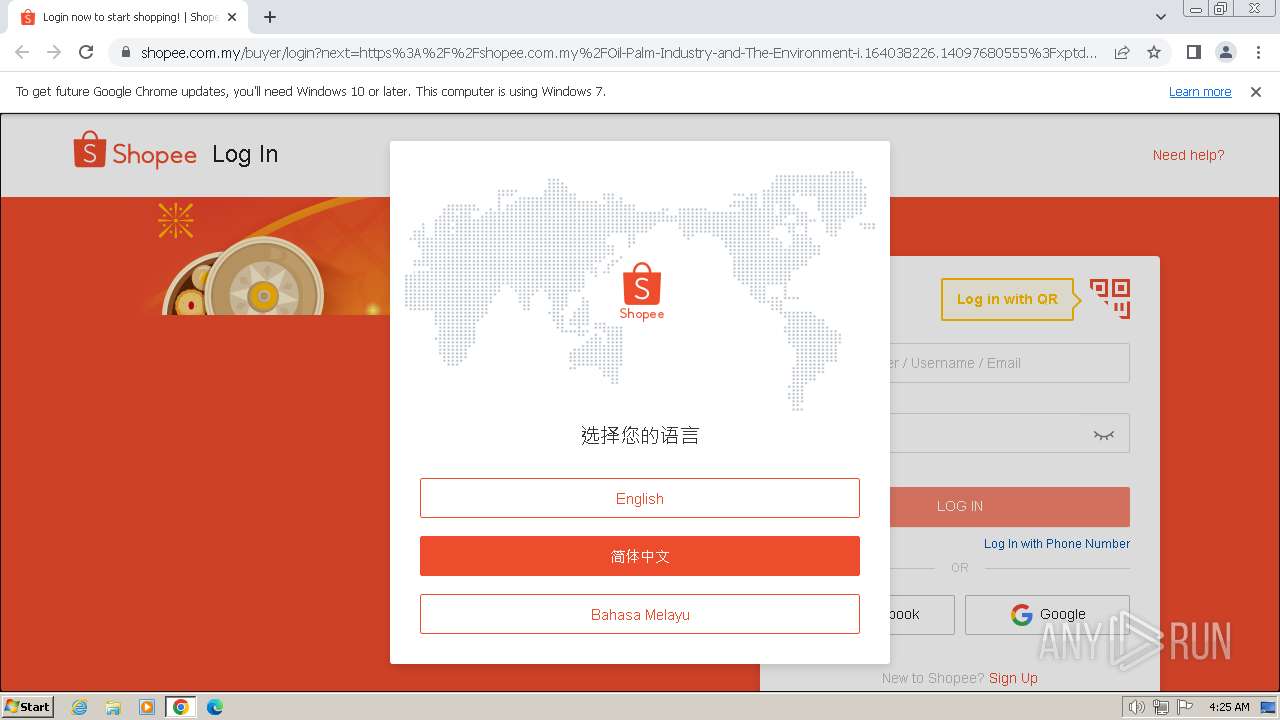Toggle password visibility eye icon
The height and width of the screenshot is (720, 1280).
pos(1104,434)
